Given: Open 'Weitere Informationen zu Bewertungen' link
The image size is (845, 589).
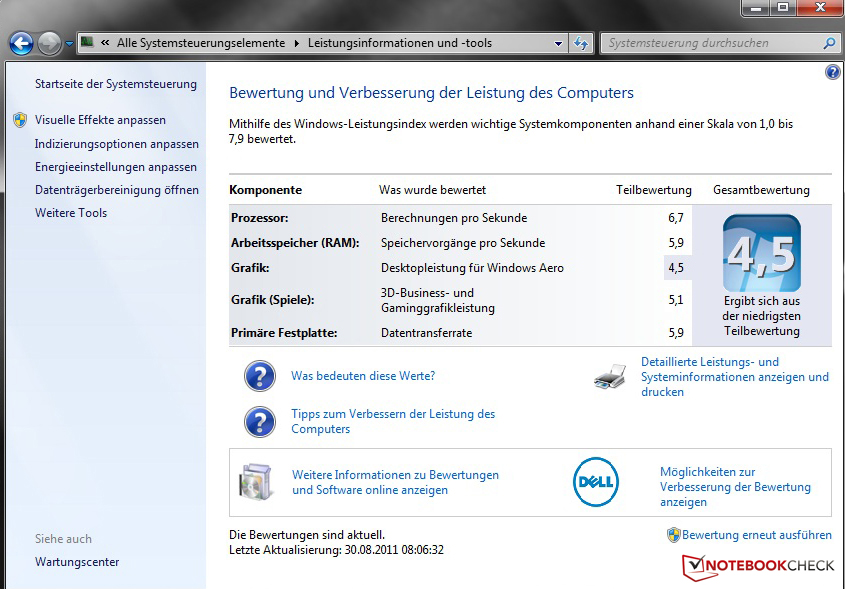Looking at the screenshot, I should pyautogui.click(x=395, y=482).
